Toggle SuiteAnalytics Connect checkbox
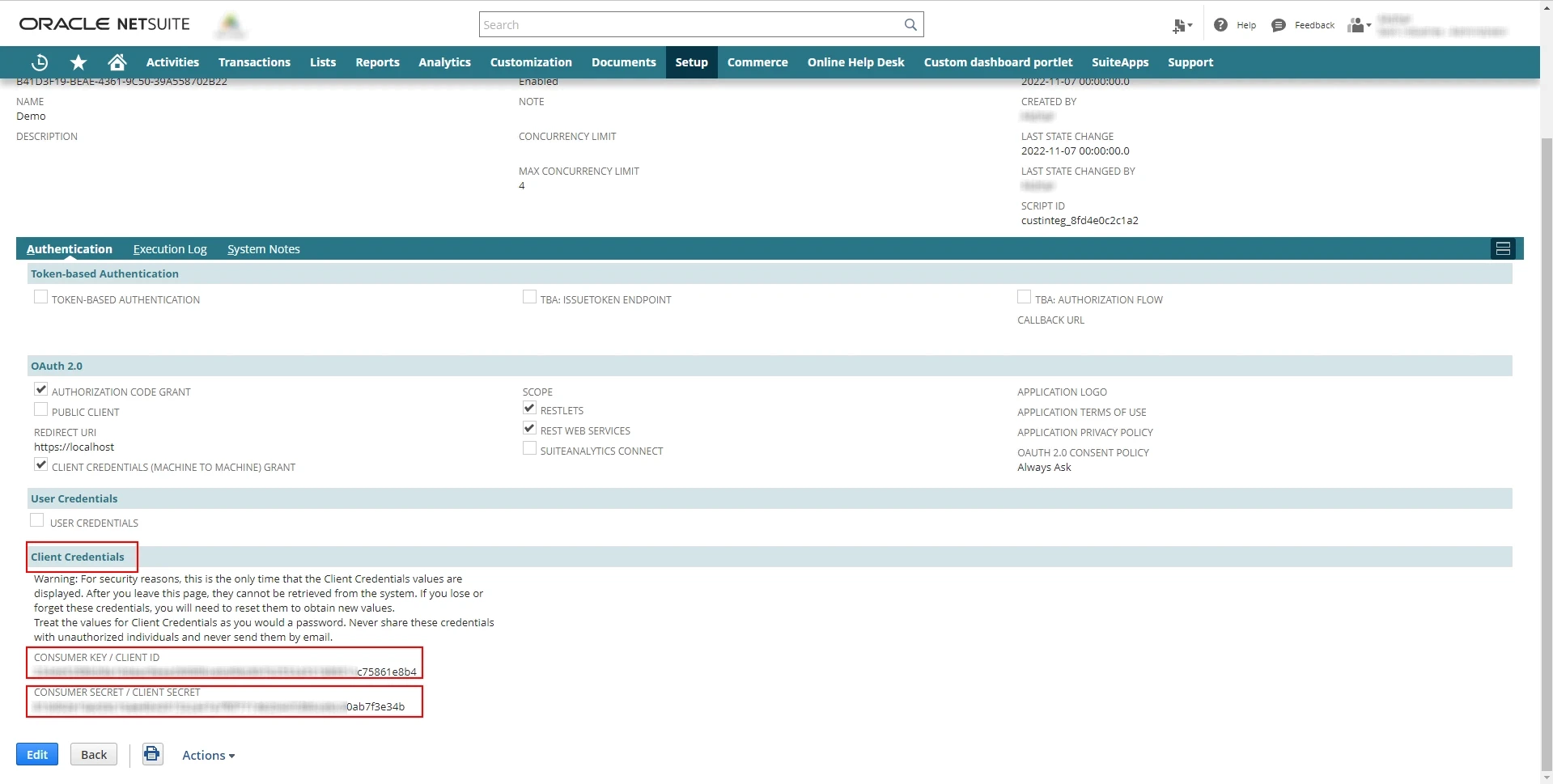Image resolution: width=1553 pixels, height=784 pixels. coord(529,448)
